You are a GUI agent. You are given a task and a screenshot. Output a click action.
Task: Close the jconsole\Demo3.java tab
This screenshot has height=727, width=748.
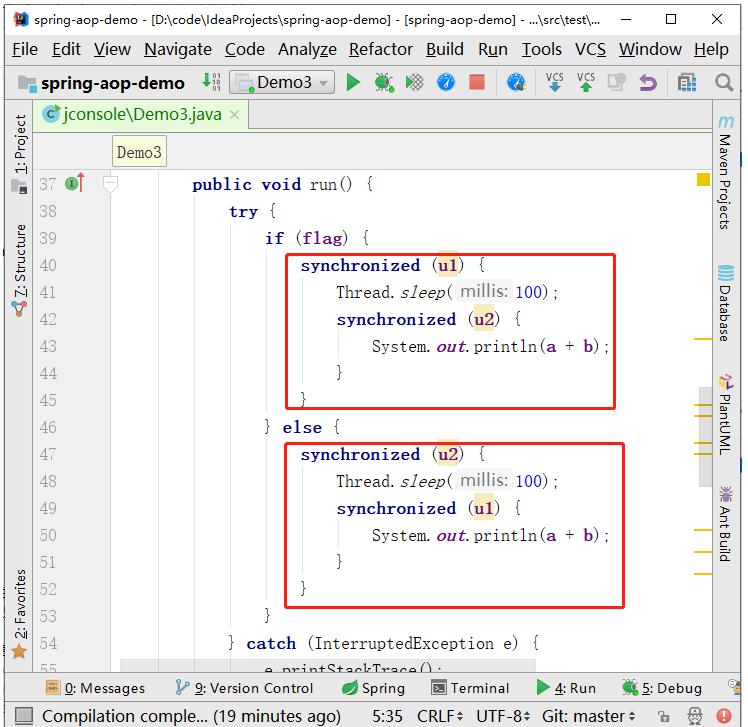point(235,115)
